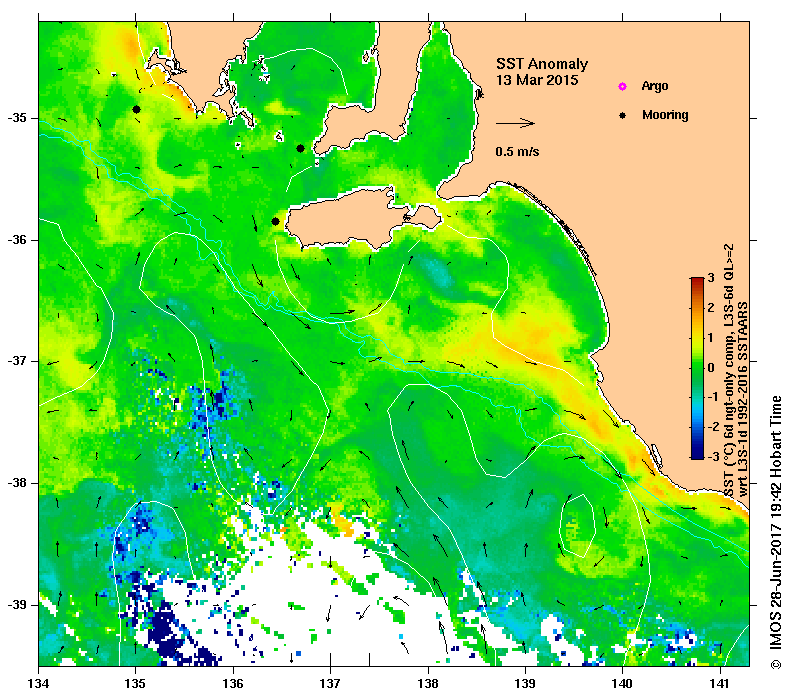Image resolution: width=791 pixels, height=700 pixels.
Task: Click the IMOS copyright timestamp text
Action: click(776, 533)
